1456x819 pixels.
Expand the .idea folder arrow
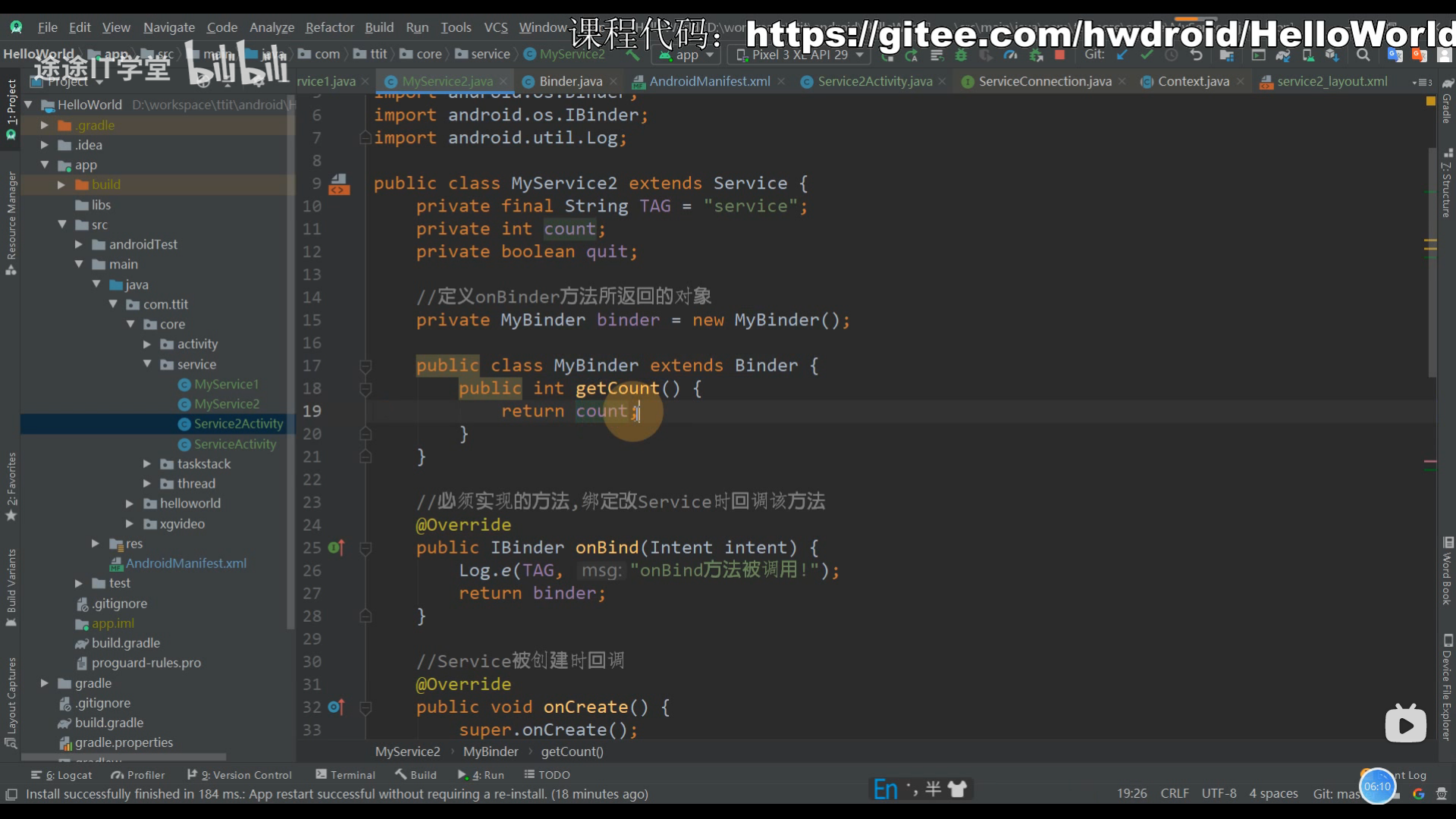coord(45,145)
